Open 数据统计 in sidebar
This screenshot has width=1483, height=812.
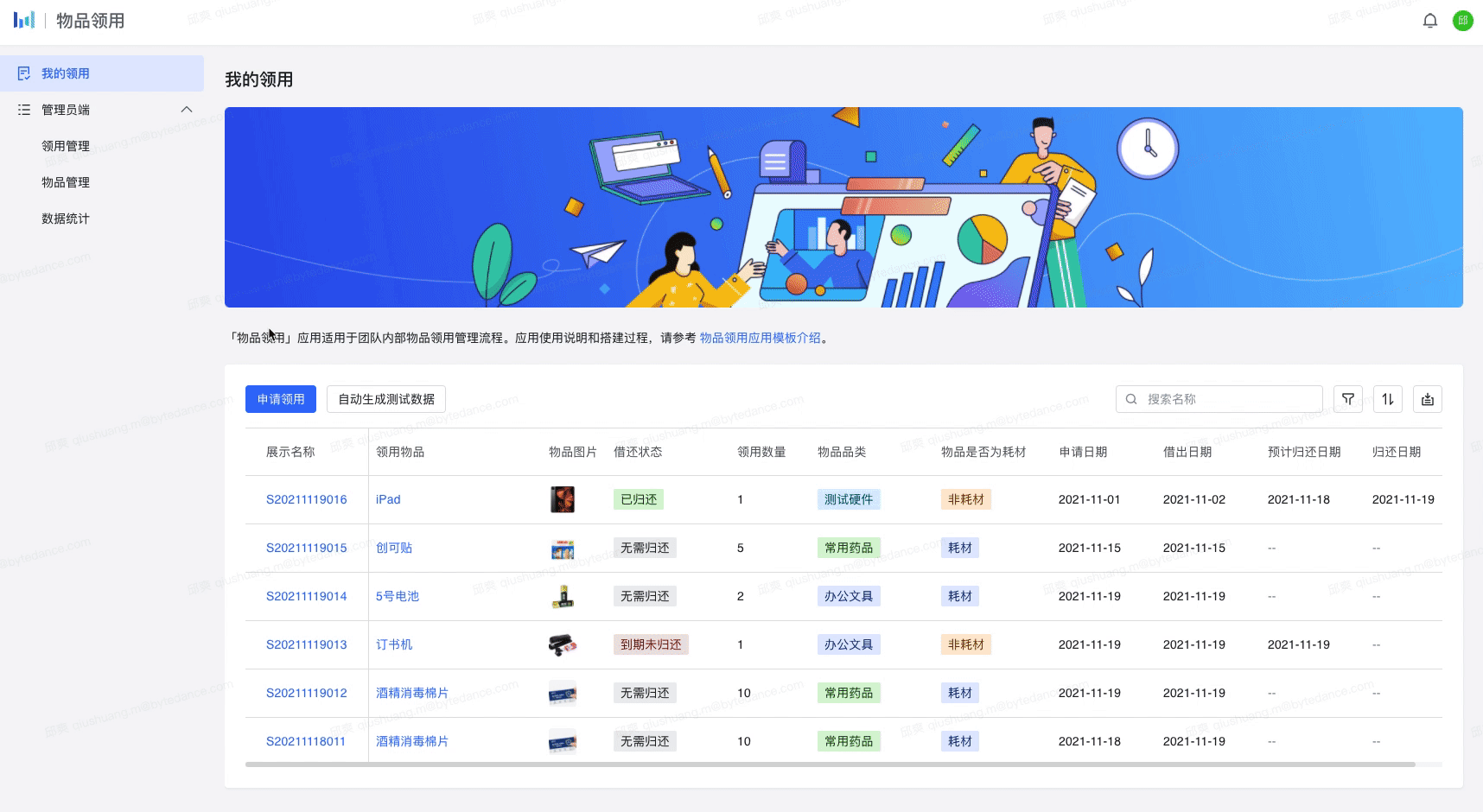(x=66, y=219)
